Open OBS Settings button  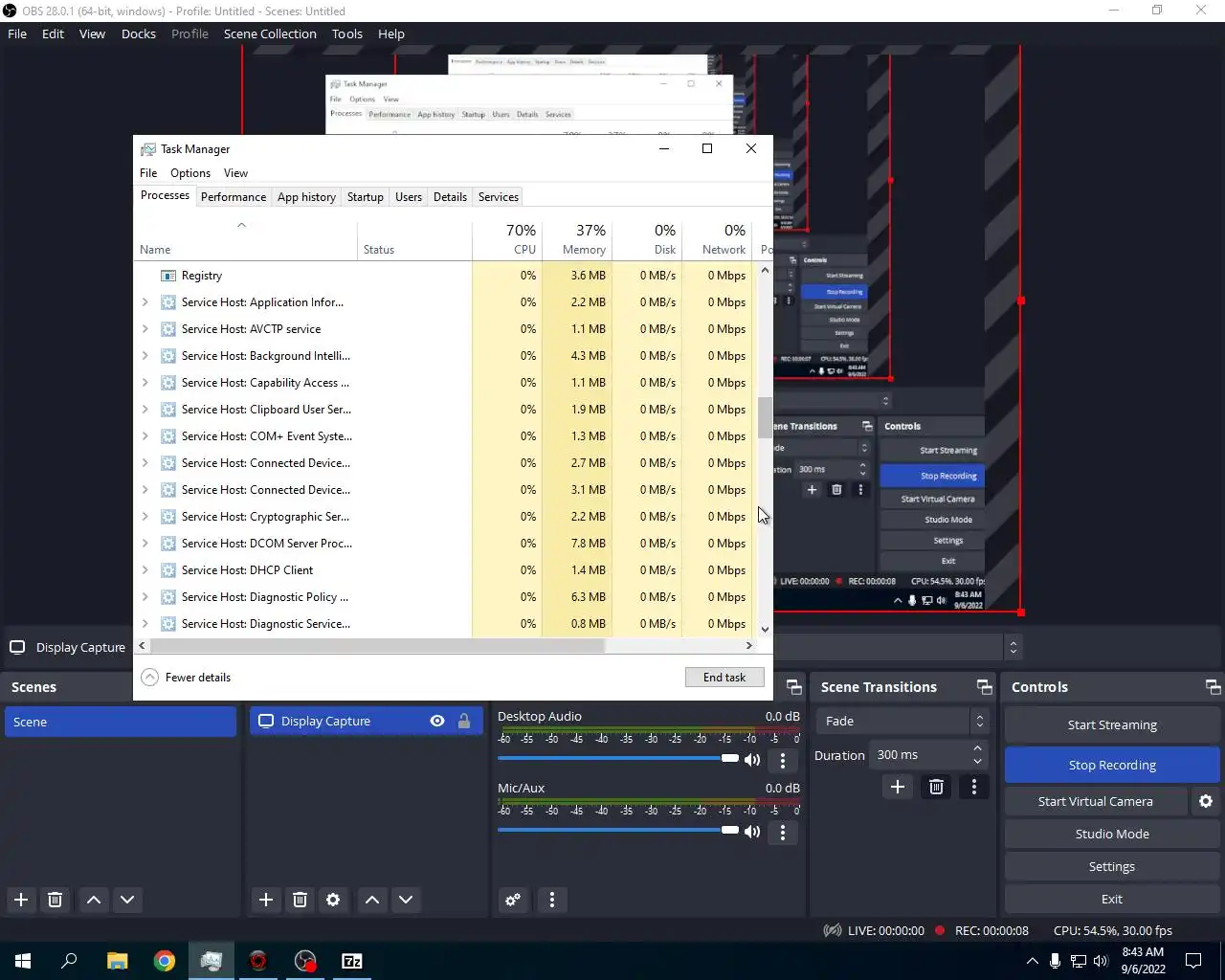(1112, 866)
